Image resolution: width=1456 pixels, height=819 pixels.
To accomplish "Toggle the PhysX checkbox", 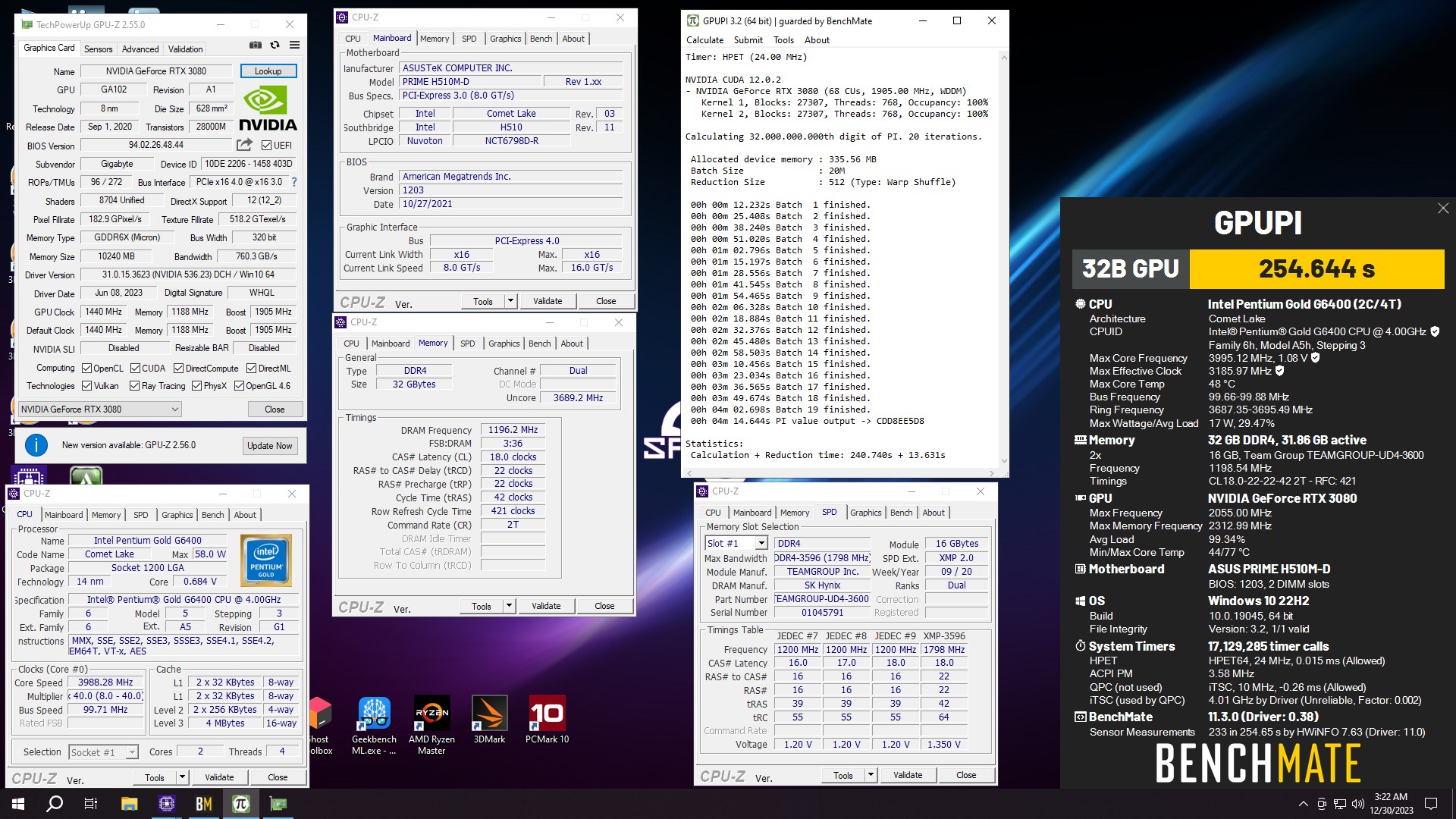I will 196,386.
